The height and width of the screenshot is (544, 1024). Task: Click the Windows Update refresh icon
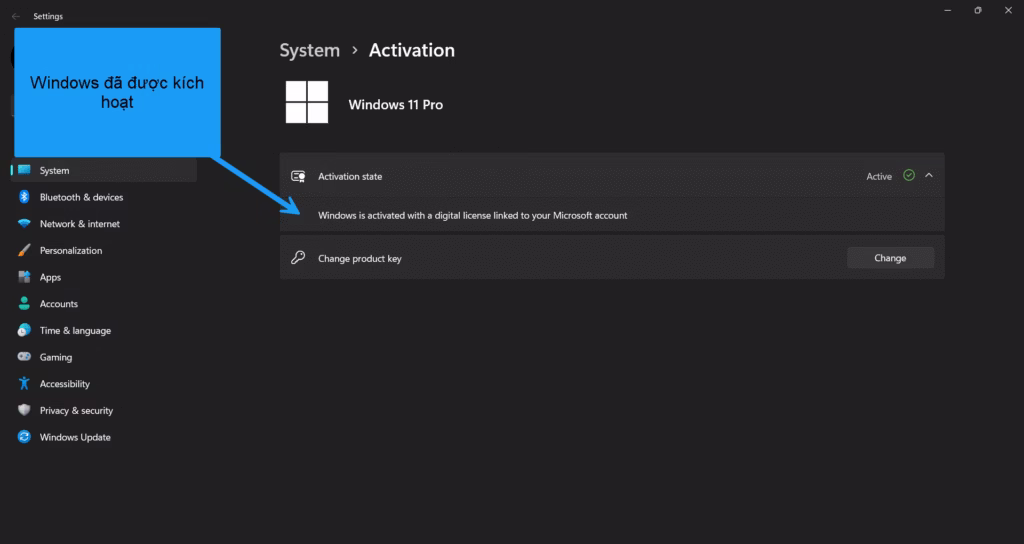(x=24, y=437)
